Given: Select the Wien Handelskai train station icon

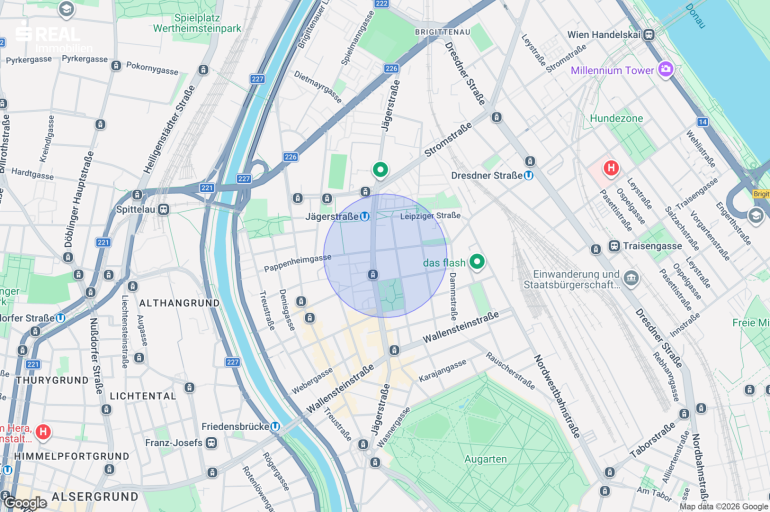Looking at the screenshot, I should (x=649, y=35).
